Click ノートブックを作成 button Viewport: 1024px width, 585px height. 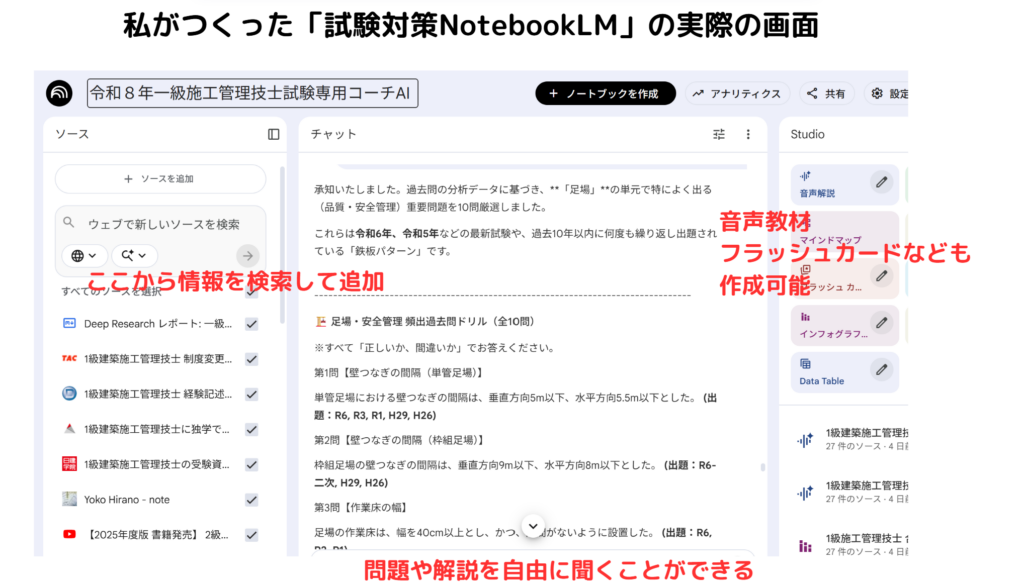click(605, 93)
